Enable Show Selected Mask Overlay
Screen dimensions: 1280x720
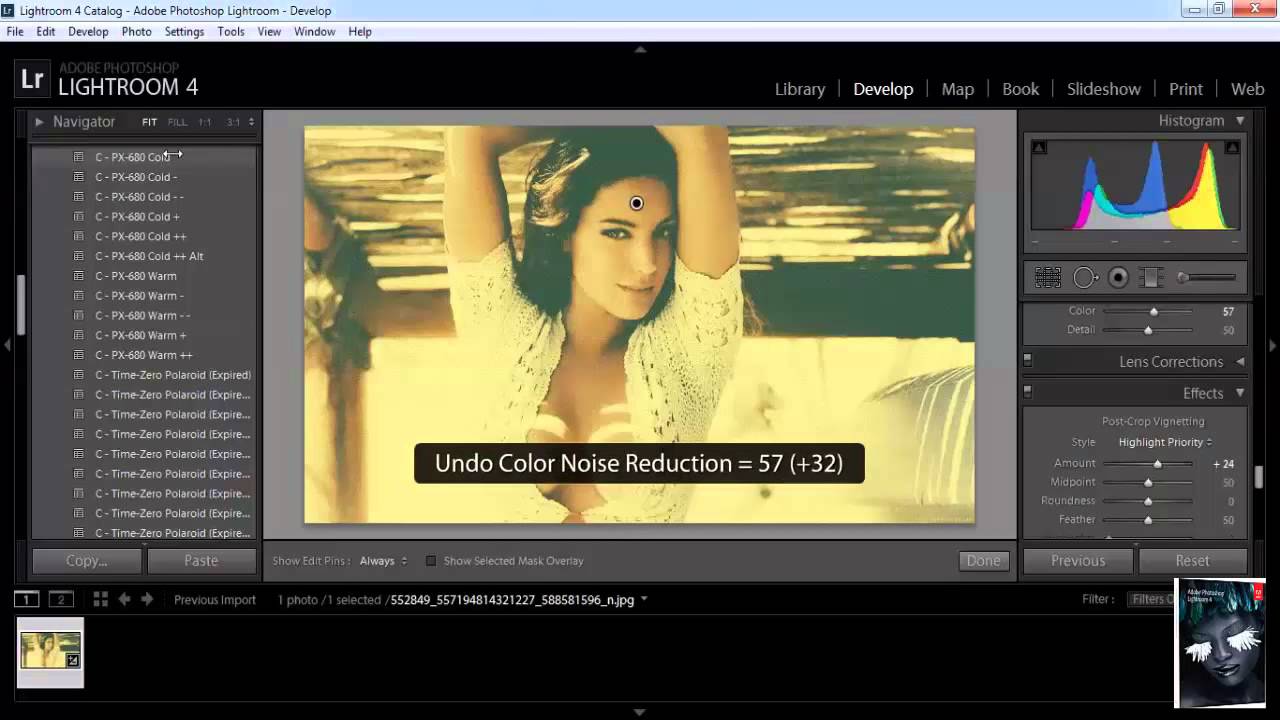click(x=431, y=561)
